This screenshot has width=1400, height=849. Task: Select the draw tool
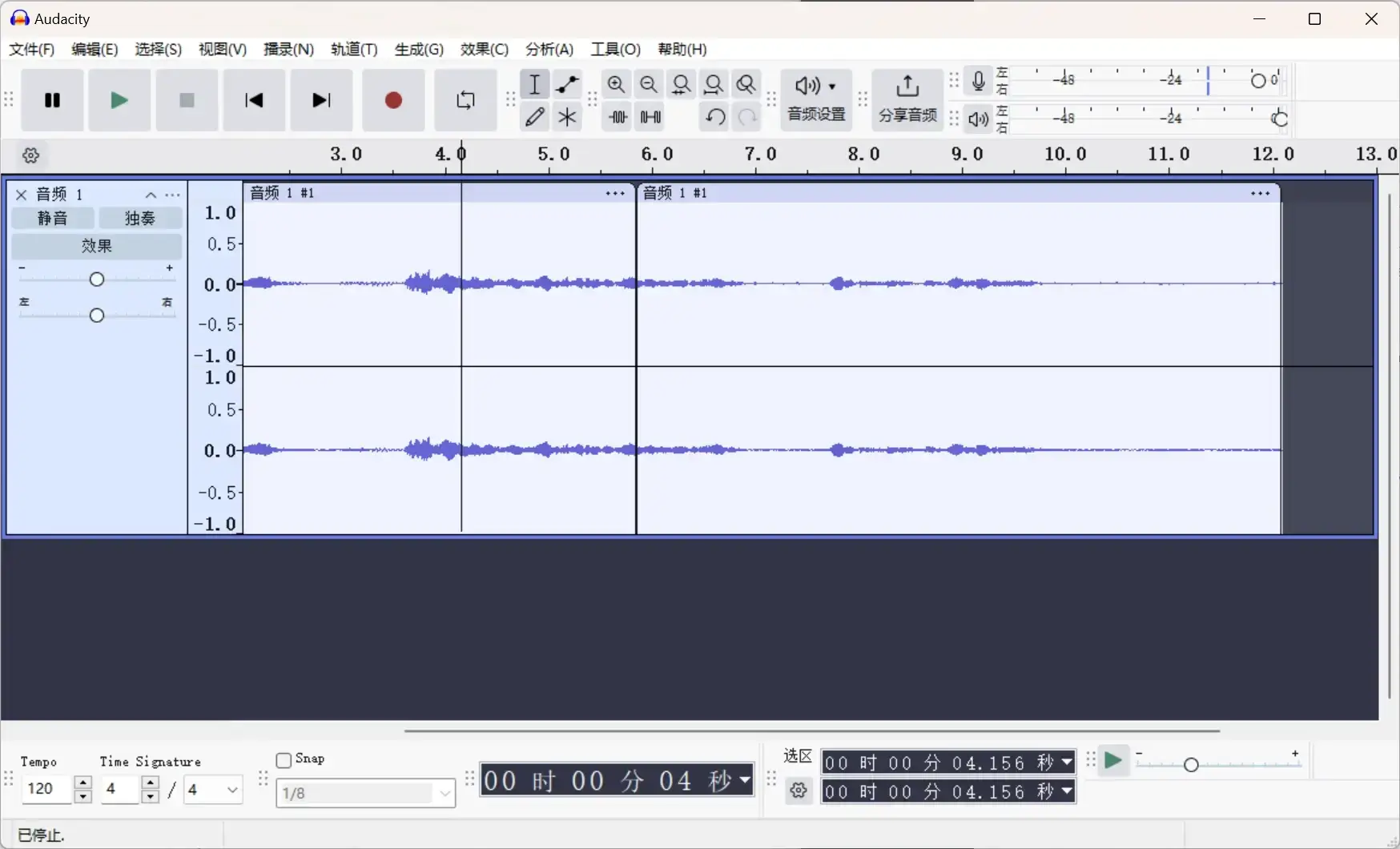[535, 117]
